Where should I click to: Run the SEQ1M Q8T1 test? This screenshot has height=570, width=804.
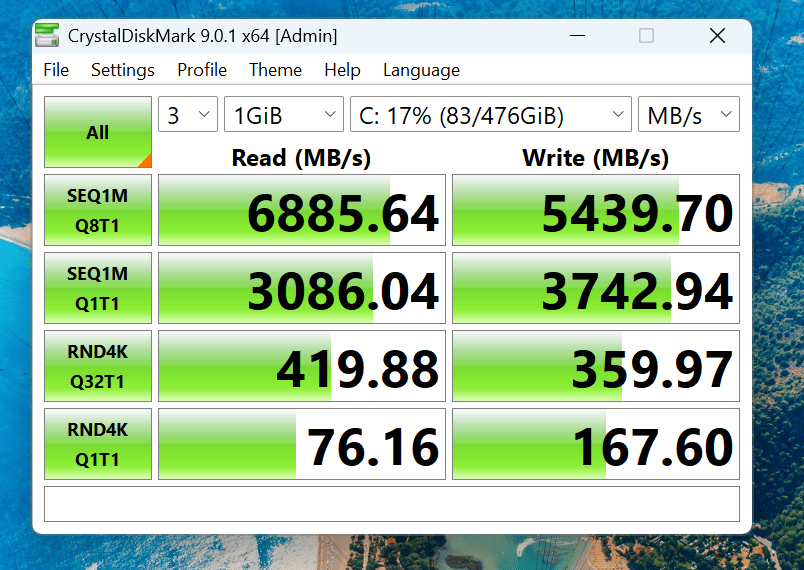pos(98,210)
